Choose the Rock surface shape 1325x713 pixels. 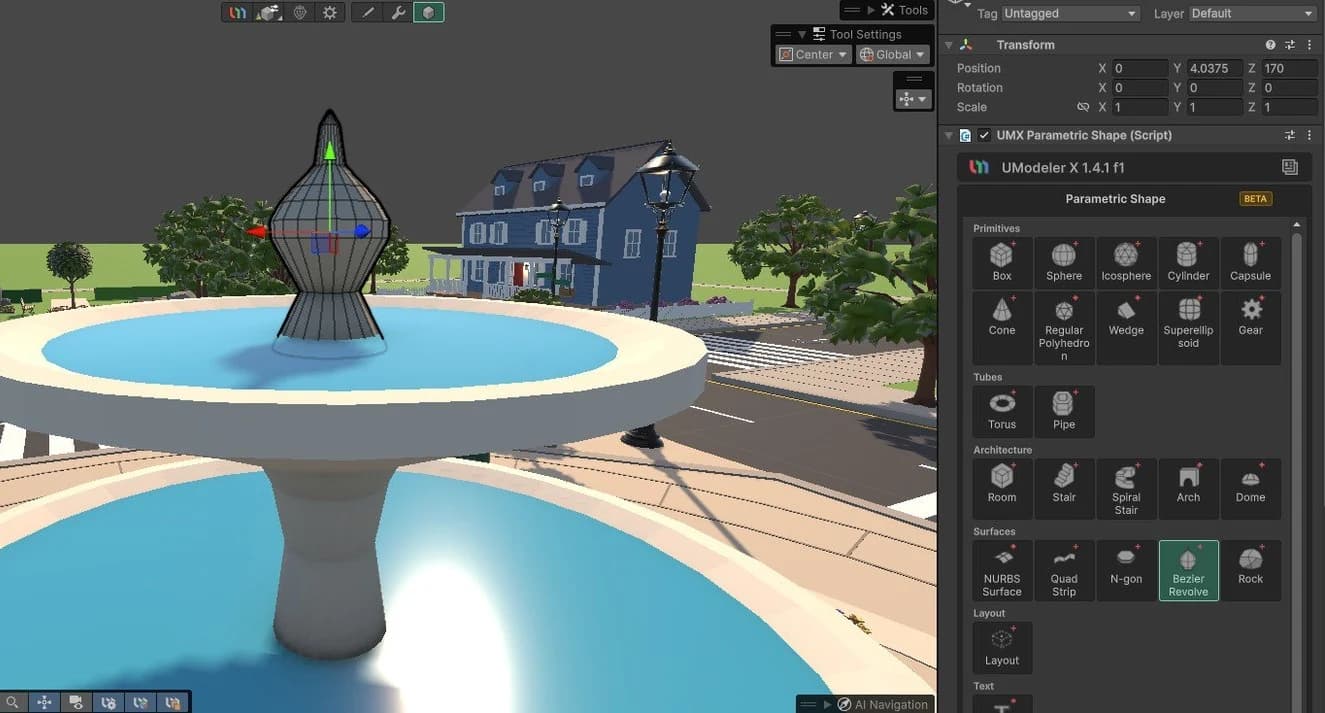tap(1250, 571)
